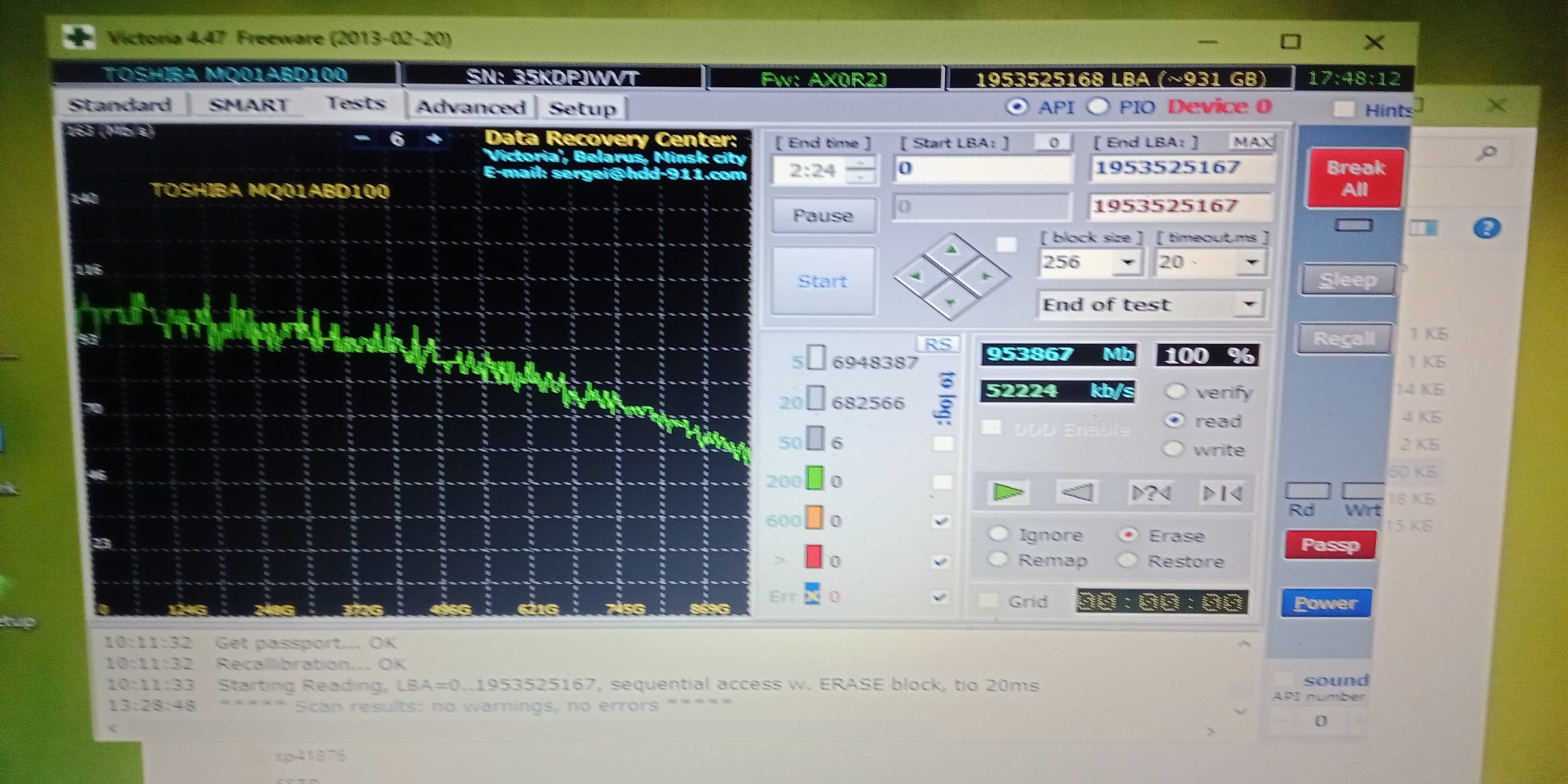
Task: Open the timeout ms dropdown
Action: pos(1251,262)
